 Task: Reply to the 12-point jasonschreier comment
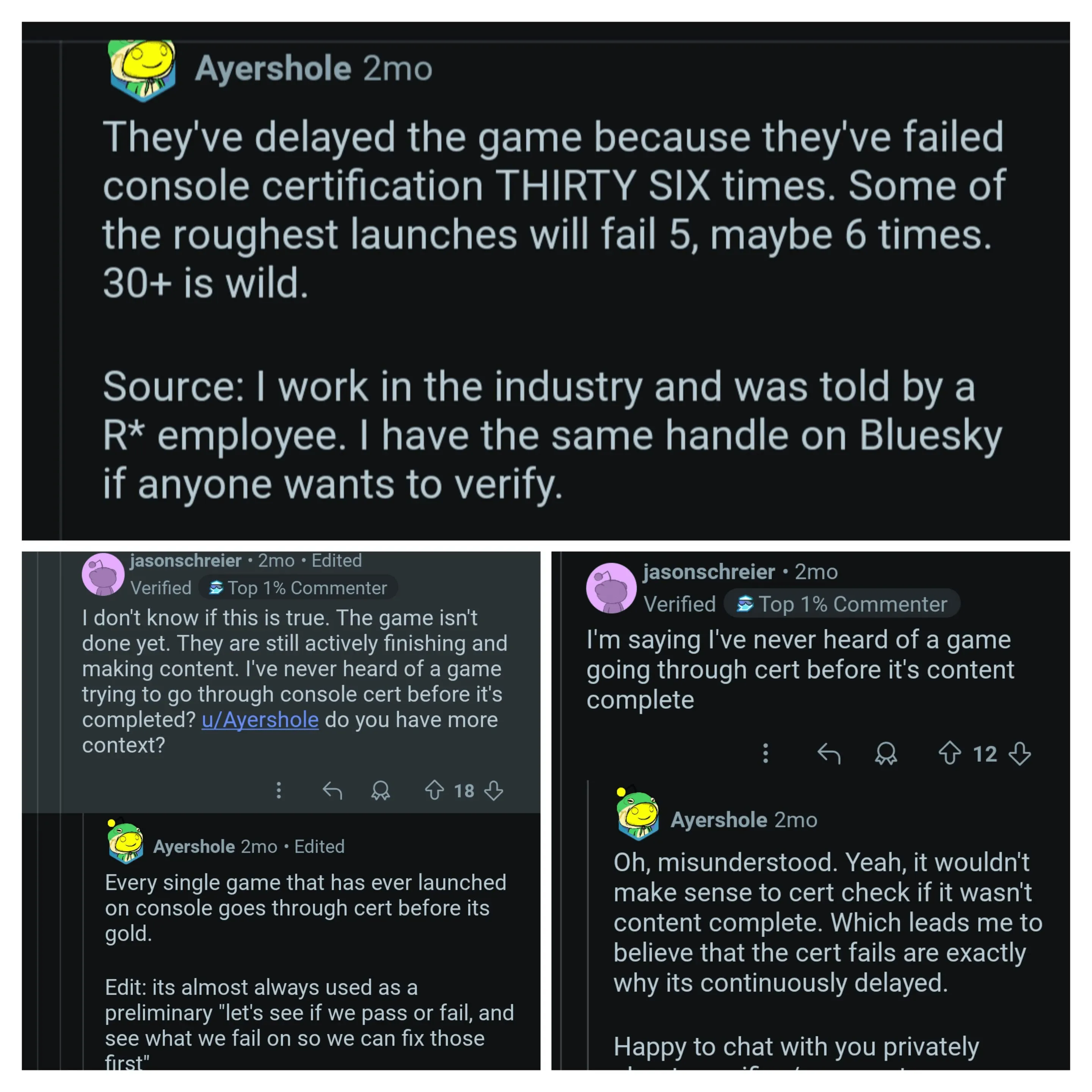[829, 753]
